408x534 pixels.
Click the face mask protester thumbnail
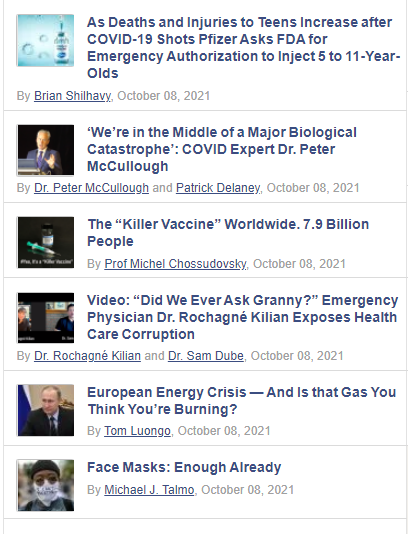pos(45,485)
